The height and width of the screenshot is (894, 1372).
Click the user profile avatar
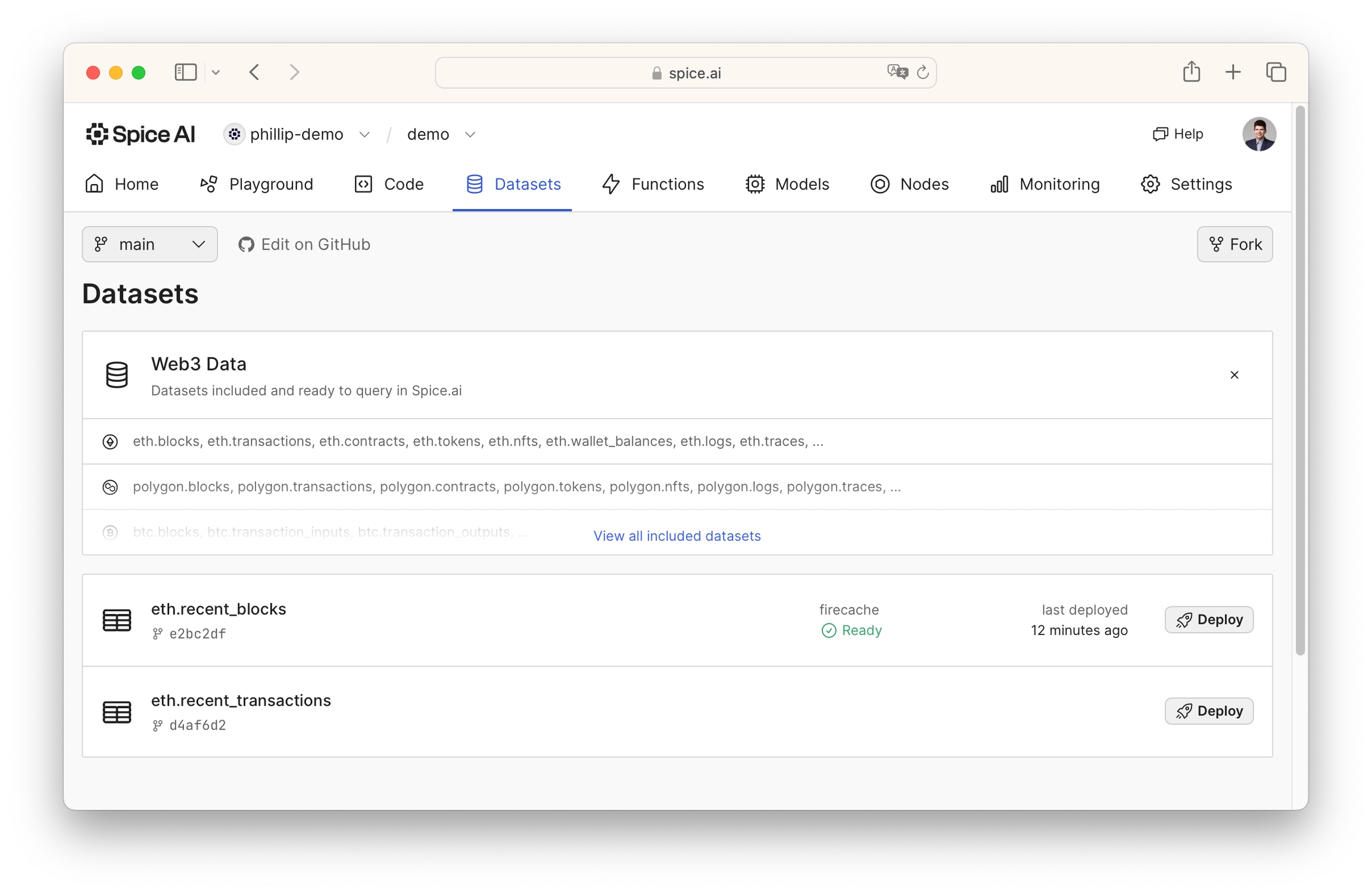click(1258, 134)
